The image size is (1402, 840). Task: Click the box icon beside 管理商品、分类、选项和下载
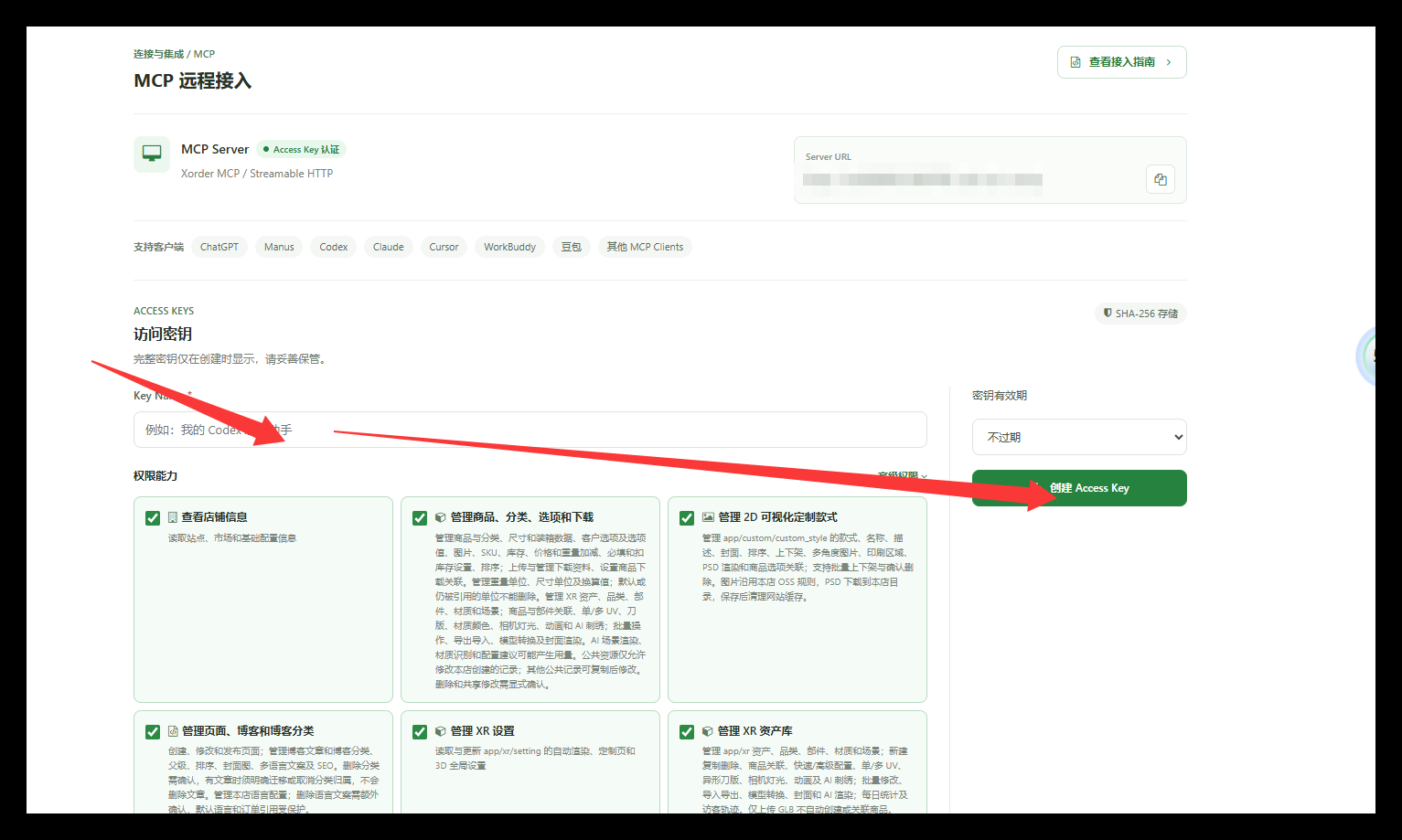[x=441, y=517]
